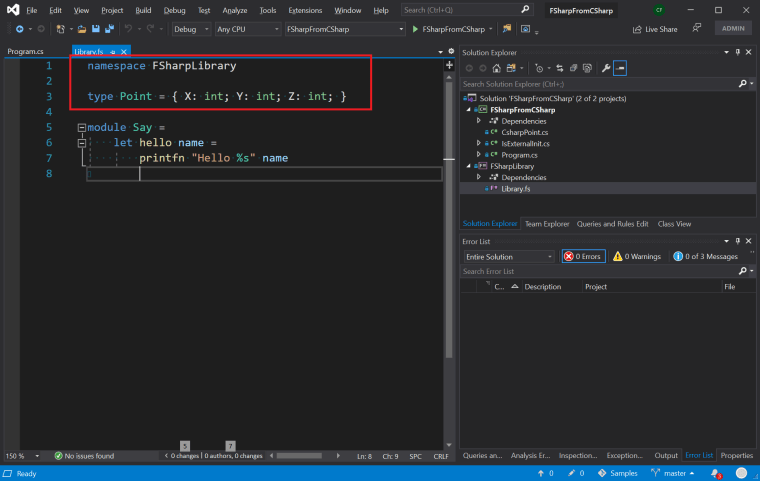Switch to the Program.cs tab

tap(25, 51)
